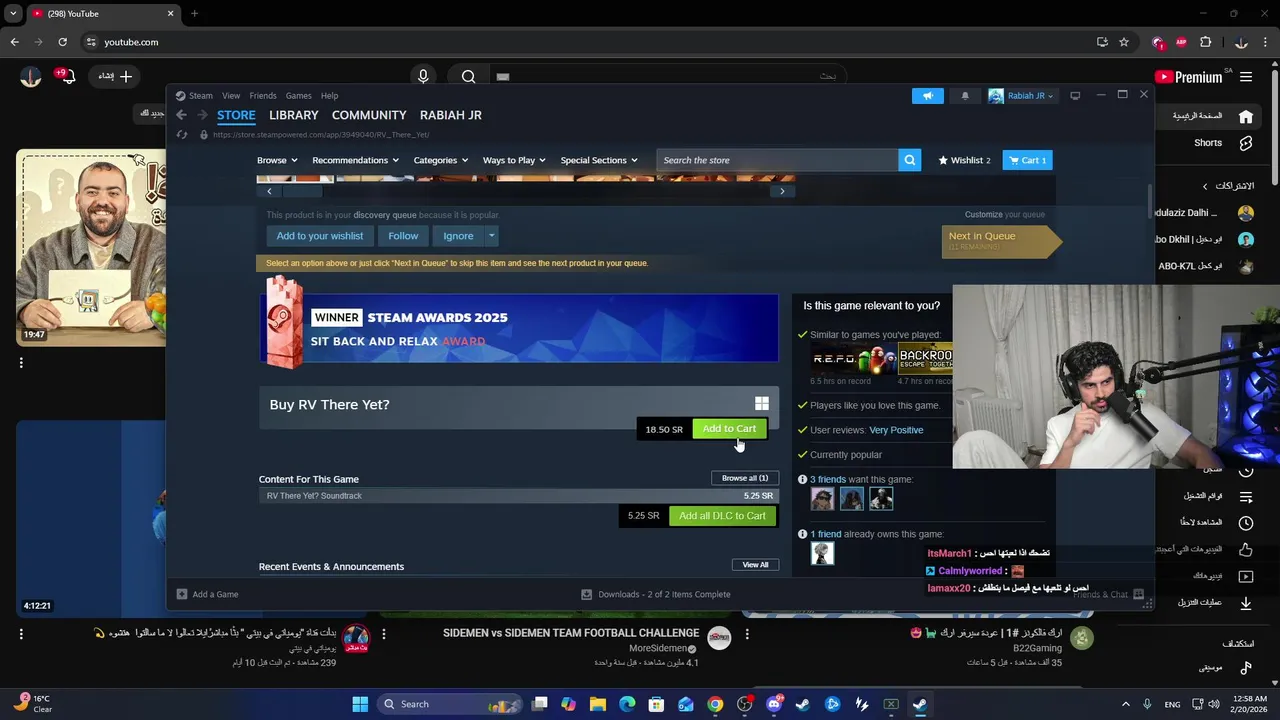The image size is (1280, 720).
Task: Go back in Steam navigation
Action: click(x=181, y=115)
